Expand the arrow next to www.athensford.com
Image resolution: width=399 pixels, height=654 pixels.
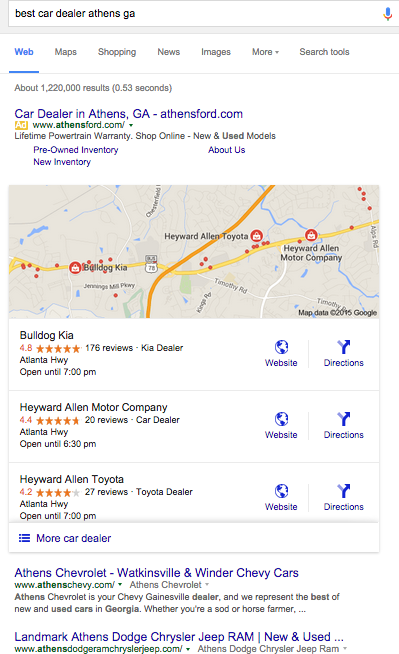coord(131,125)
